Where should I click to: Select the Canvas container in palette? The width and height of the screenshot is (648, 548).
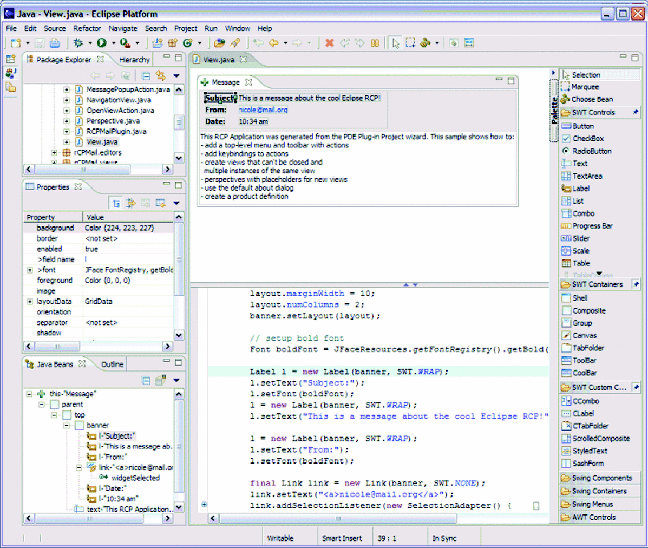click(586, 335)
